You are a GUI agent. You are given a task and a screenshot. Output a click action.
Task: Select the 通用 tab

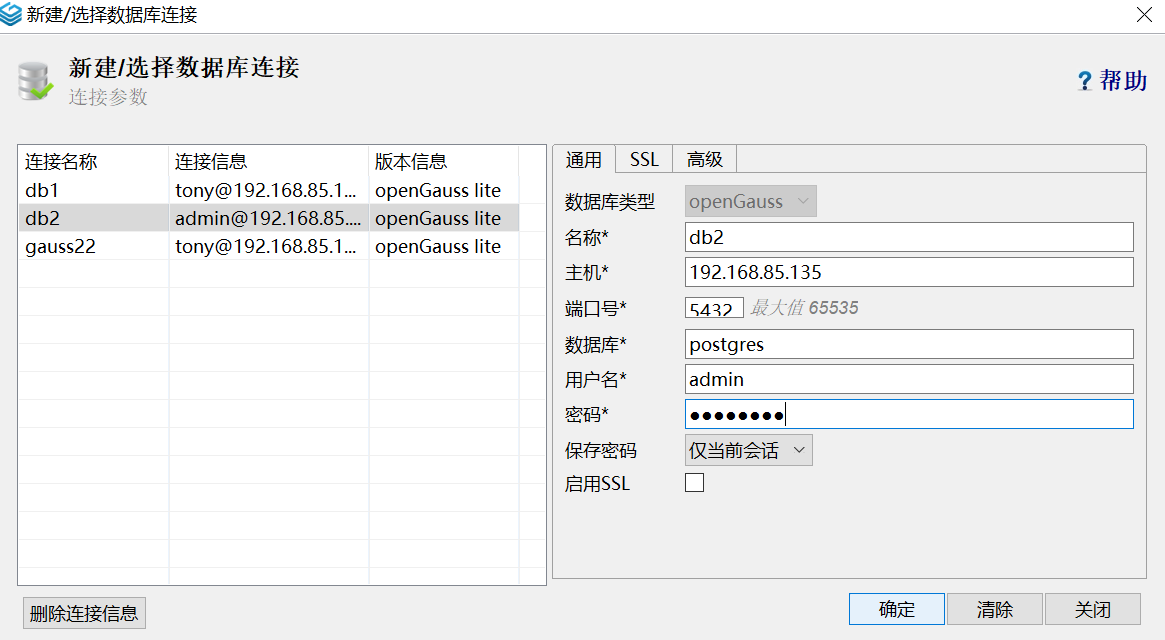pos(583,159)
